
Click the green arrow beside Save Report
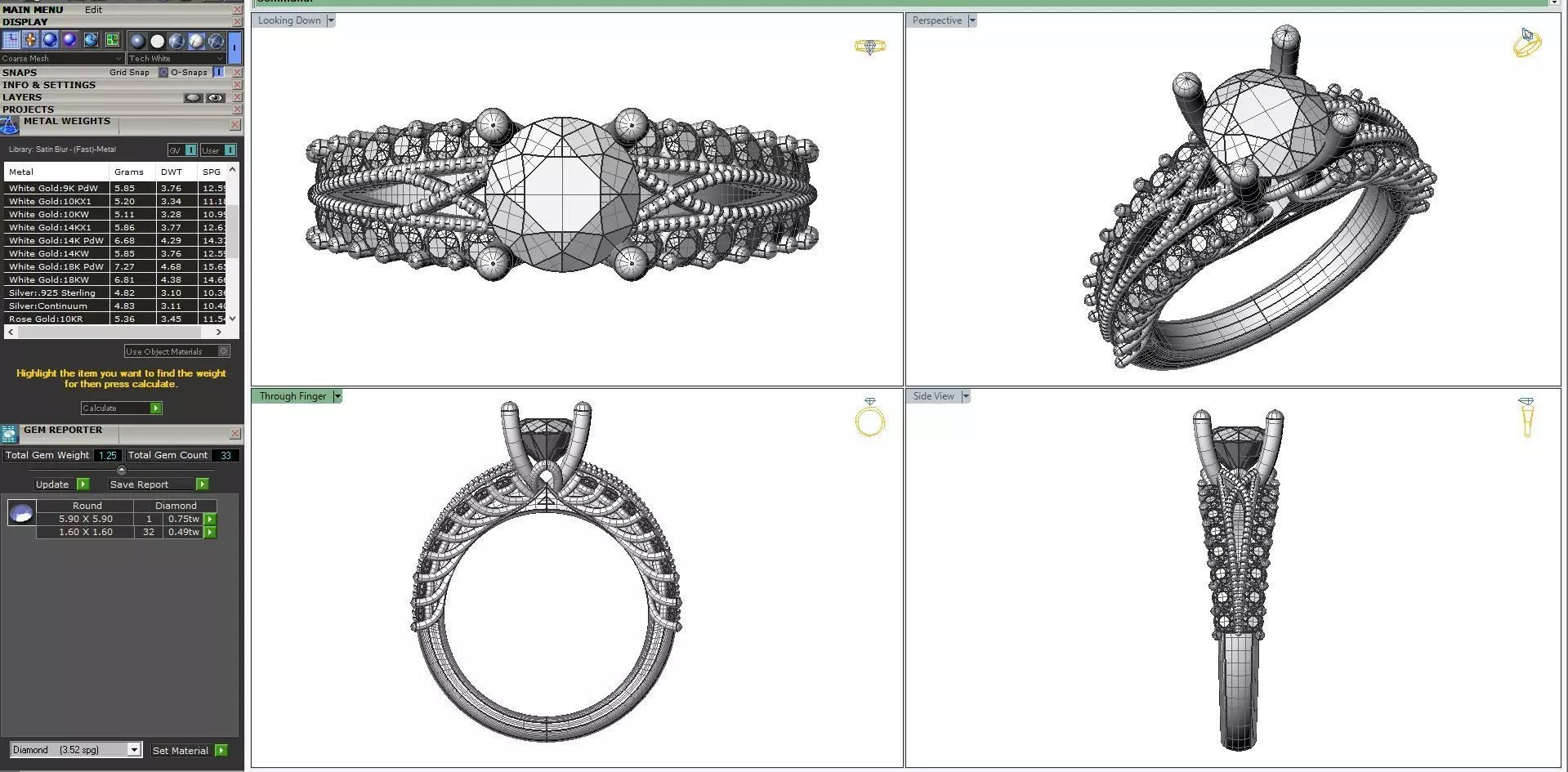(202, 484)
